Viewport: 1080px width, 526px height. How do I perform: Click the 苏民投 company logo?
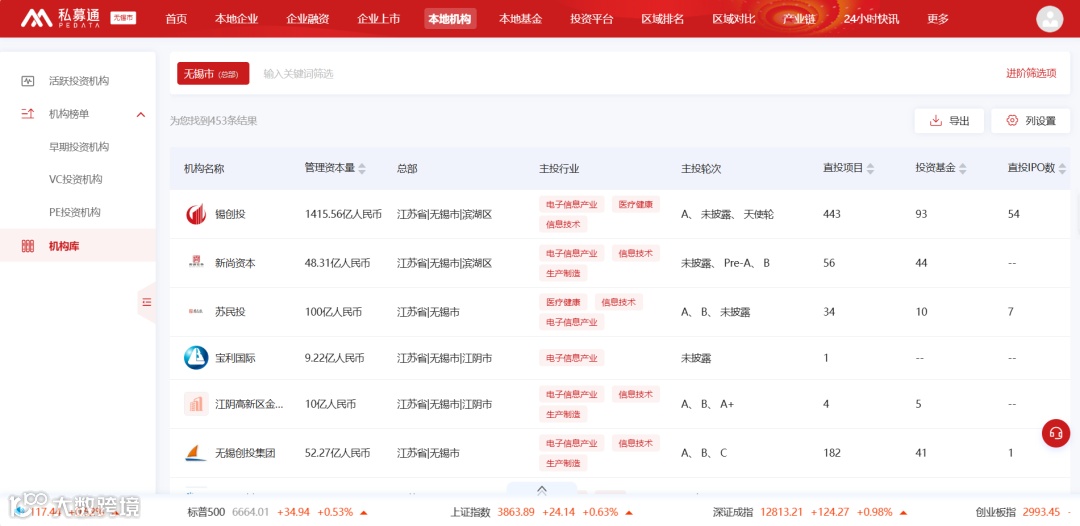196,312
